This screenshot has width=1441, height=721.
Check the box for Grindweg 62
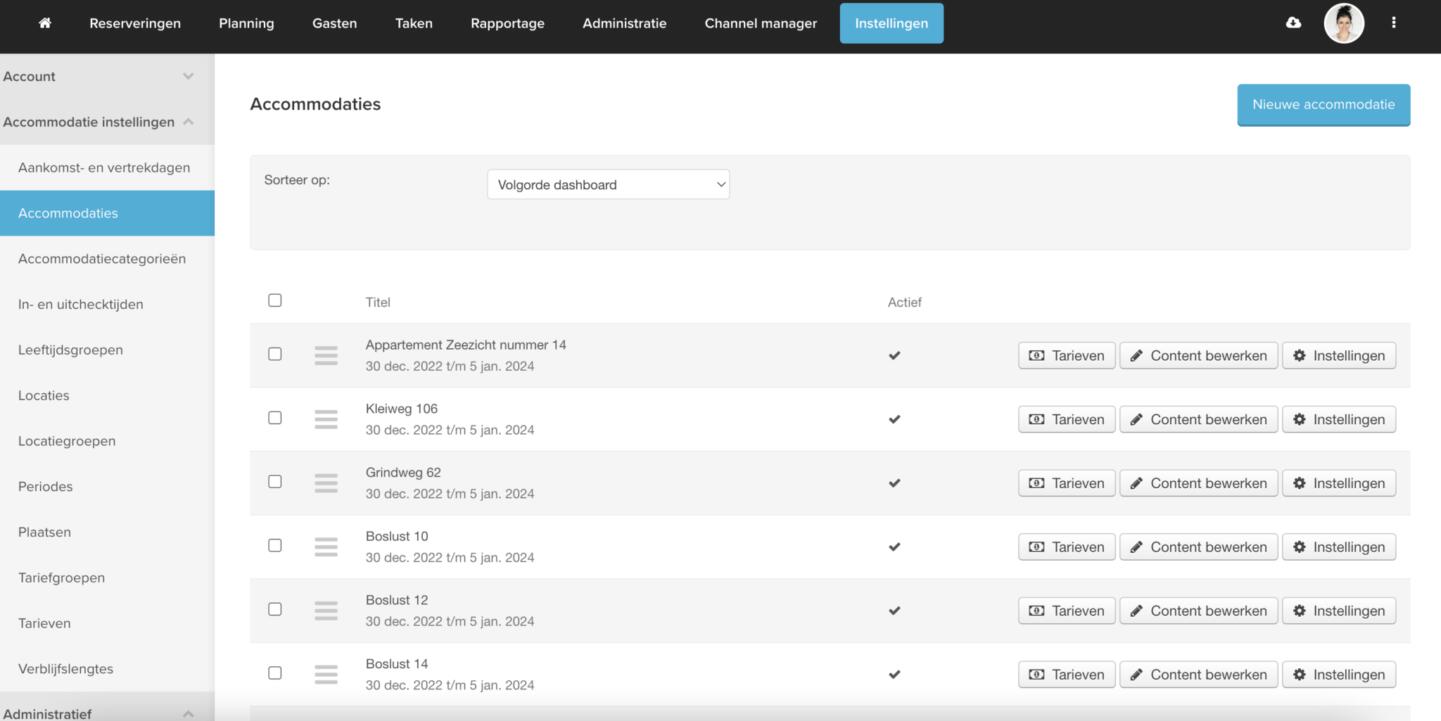(x=275, y=482)
